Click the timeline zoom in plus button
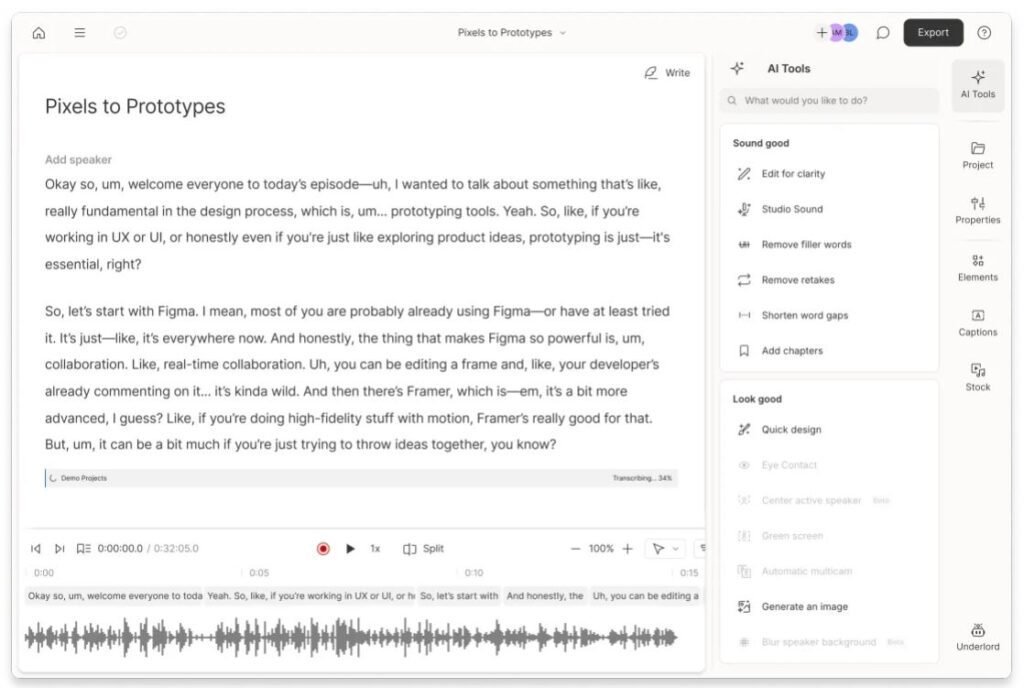The image size is (1024, 688). click(628, 549)
